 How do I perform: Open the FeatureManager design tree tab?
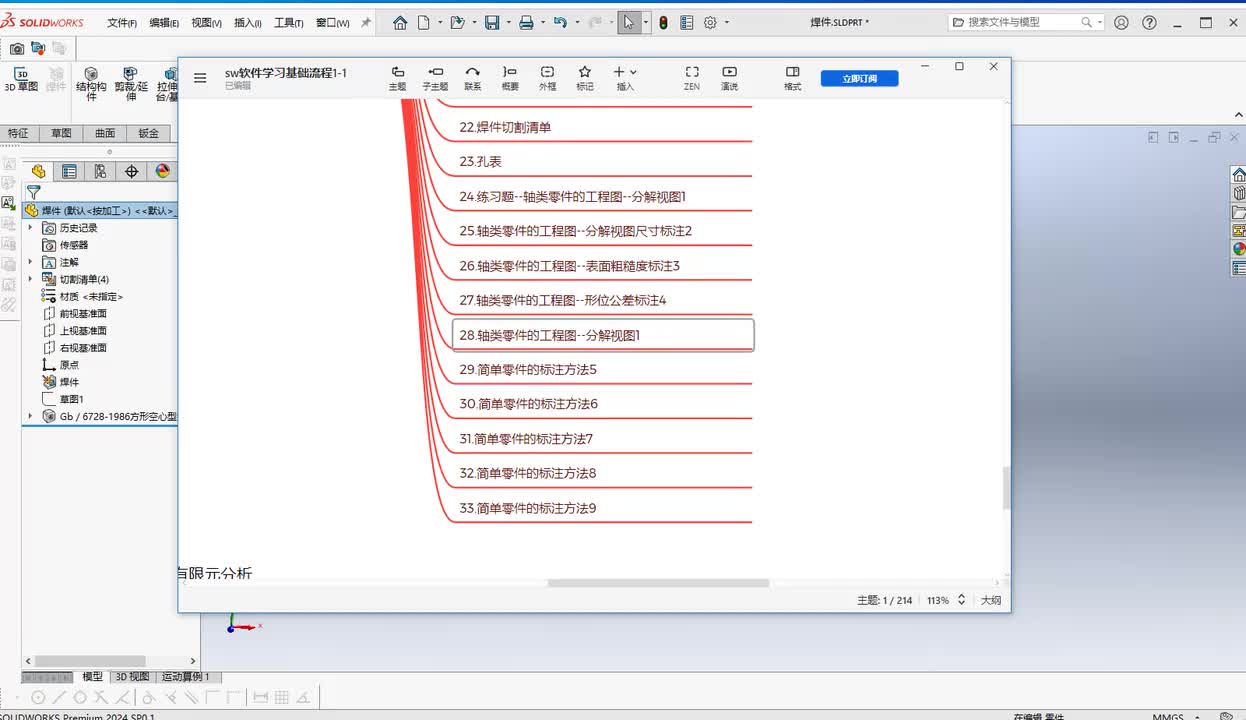click(x=38, y=171)
